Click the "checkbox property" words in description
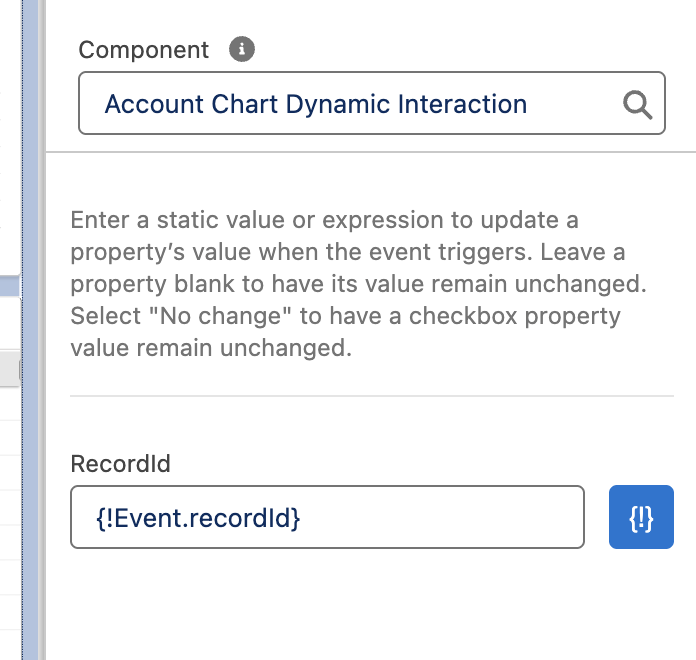Viewport: 696px width, 660px height. coord(514,317)
